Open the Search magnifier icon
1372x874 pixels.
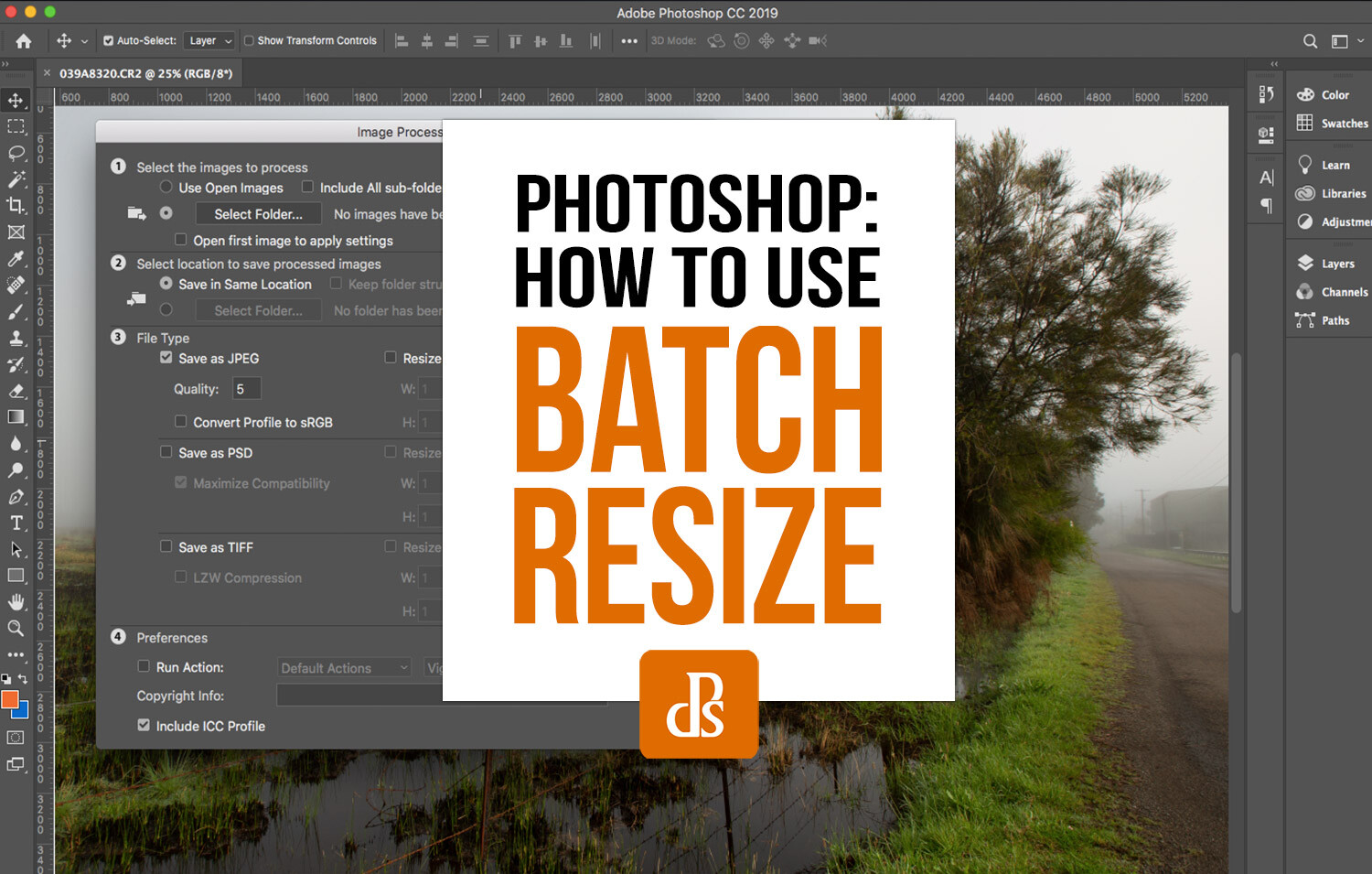1310,40
